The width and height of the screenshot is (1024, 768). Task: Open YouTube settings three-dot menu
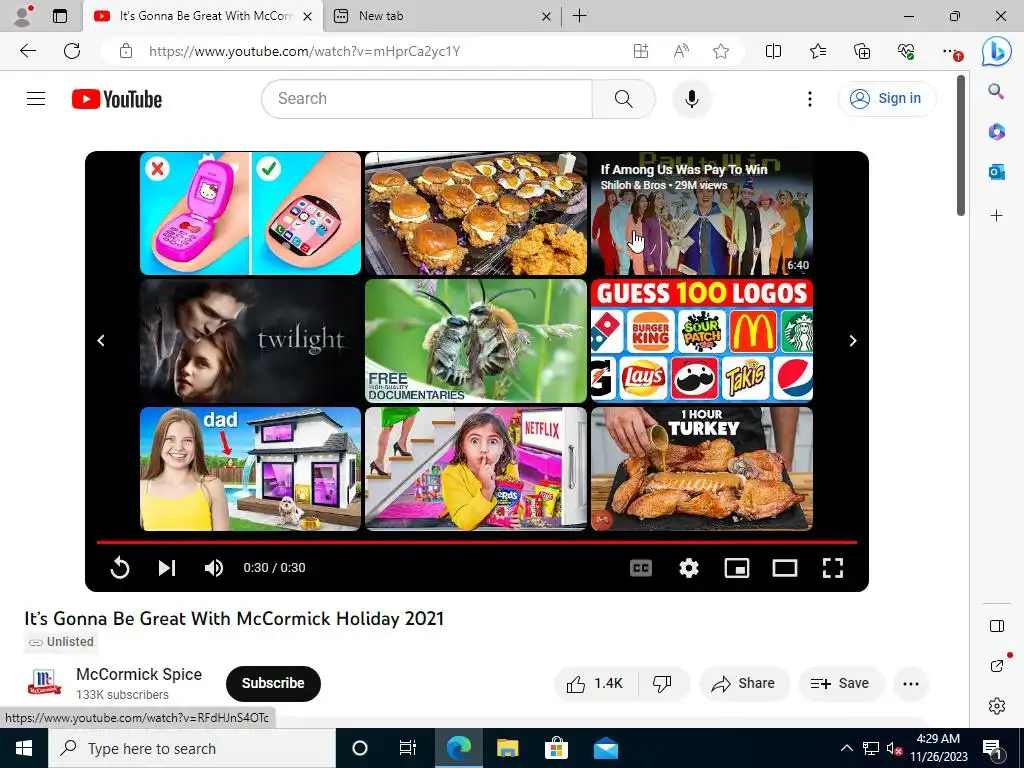pos(810,99)
